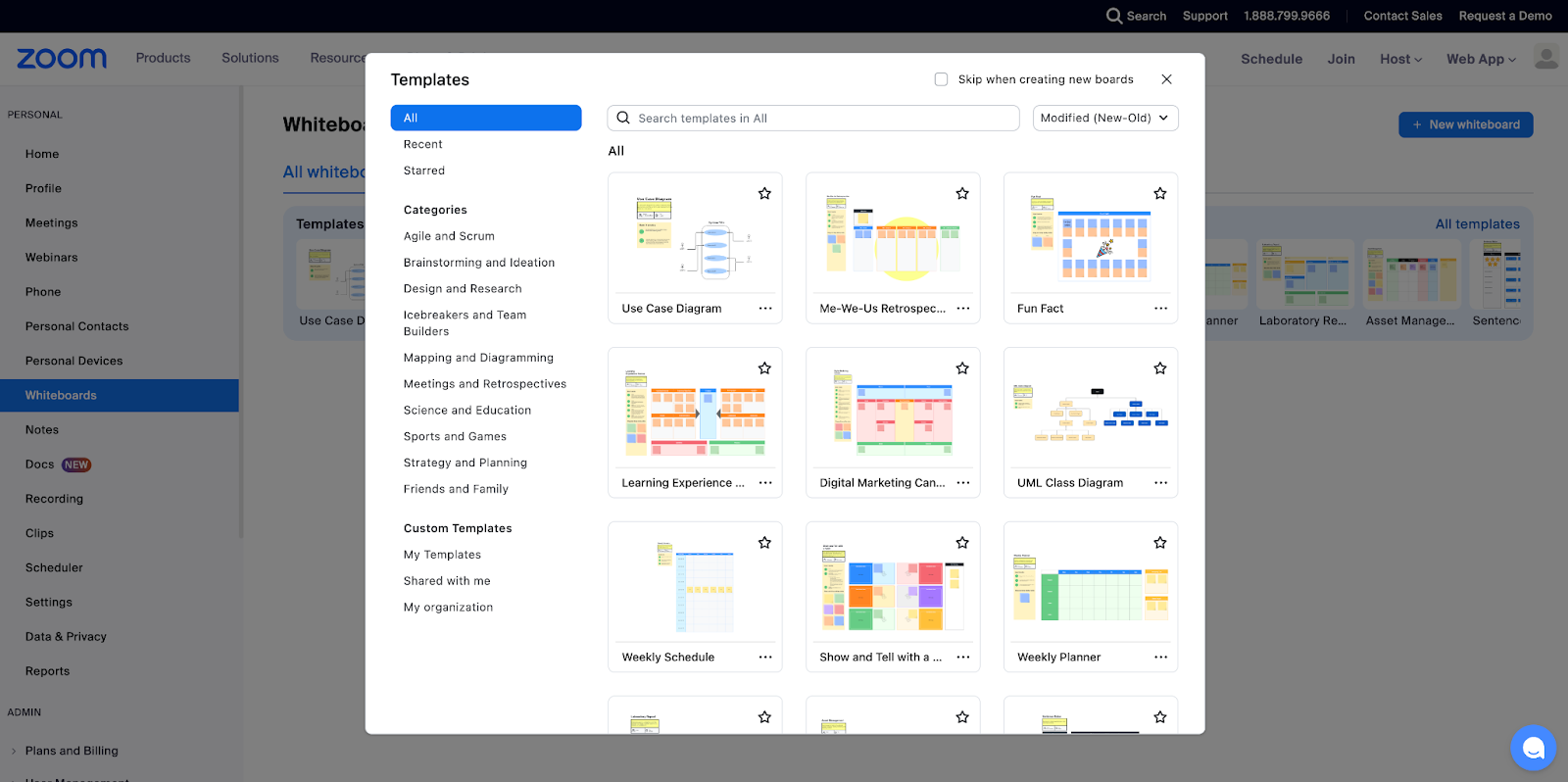The width and height of the screenshot is (1568, 782).
Task: Click the New whiteboard button
Action: pos(1465,124)
